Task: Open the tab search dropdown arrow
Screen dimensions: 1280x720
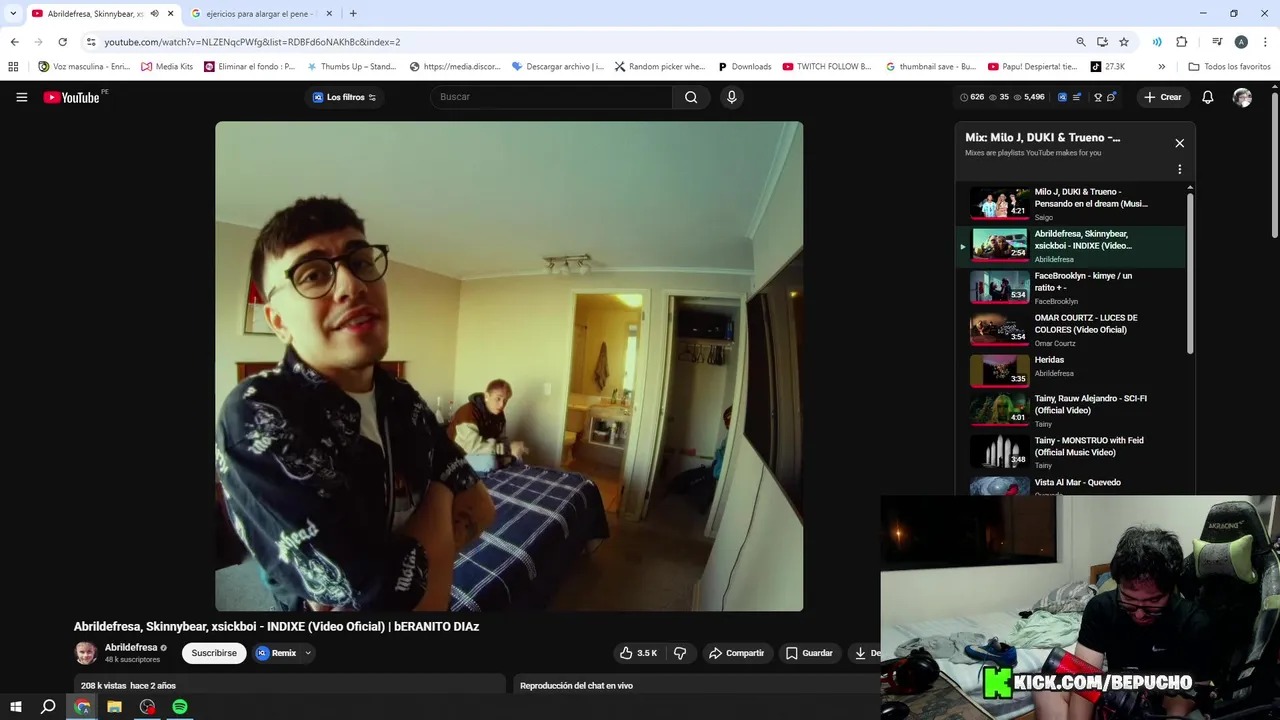Action: click(13, 14)
